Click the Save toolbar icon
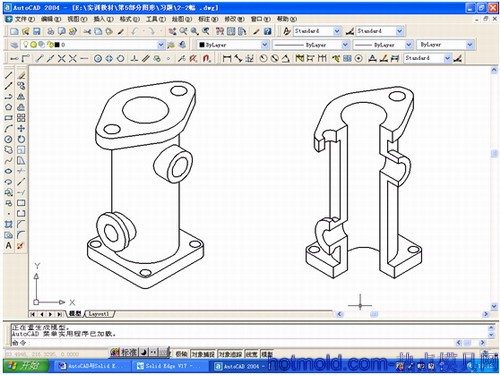The height and width of the screenshot is (375, 500). click(x=37, y=31)
